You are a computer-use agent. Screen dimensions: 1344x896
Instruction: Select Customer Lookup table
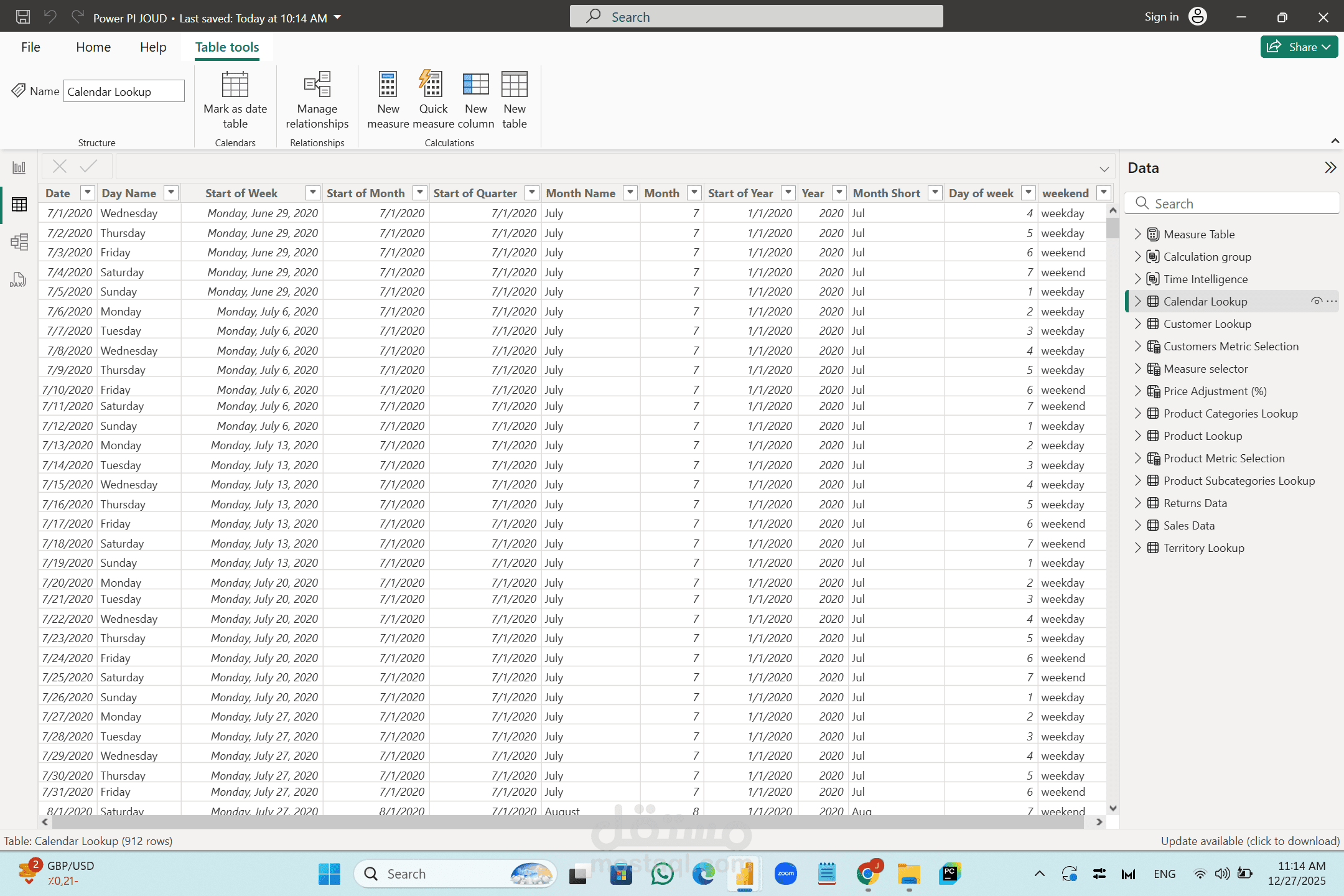click(x=1207, y=324)
